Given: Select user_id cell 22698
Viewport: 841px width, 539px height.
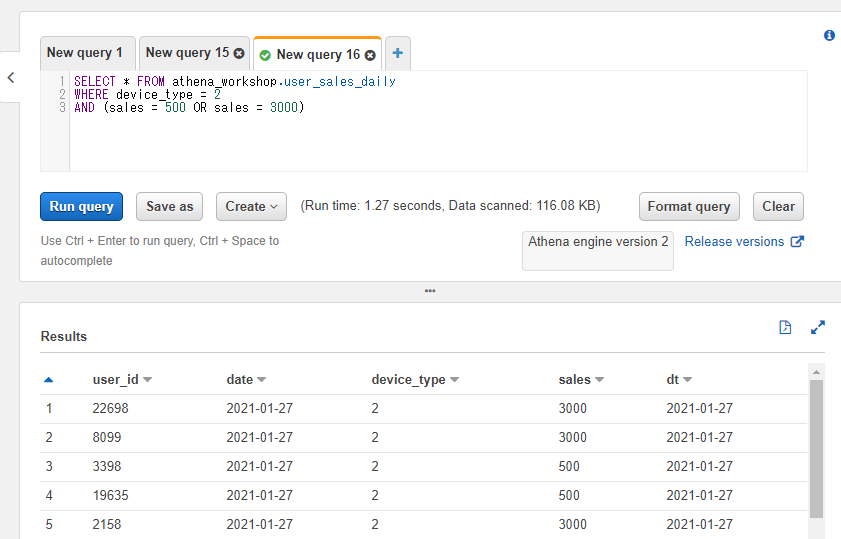Looking at the screenshot, I should point(110,408).
